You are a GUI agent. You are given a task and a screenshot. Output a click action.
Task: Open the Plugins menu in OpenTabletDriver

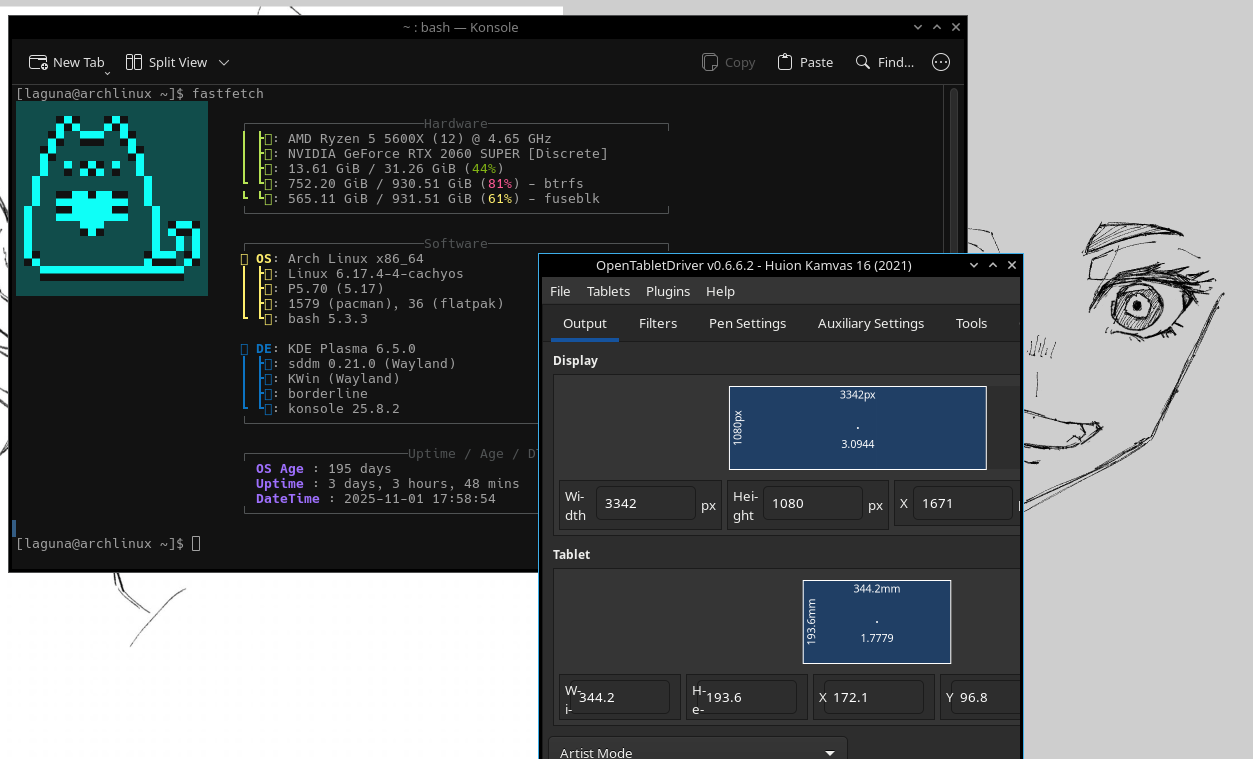667,291
